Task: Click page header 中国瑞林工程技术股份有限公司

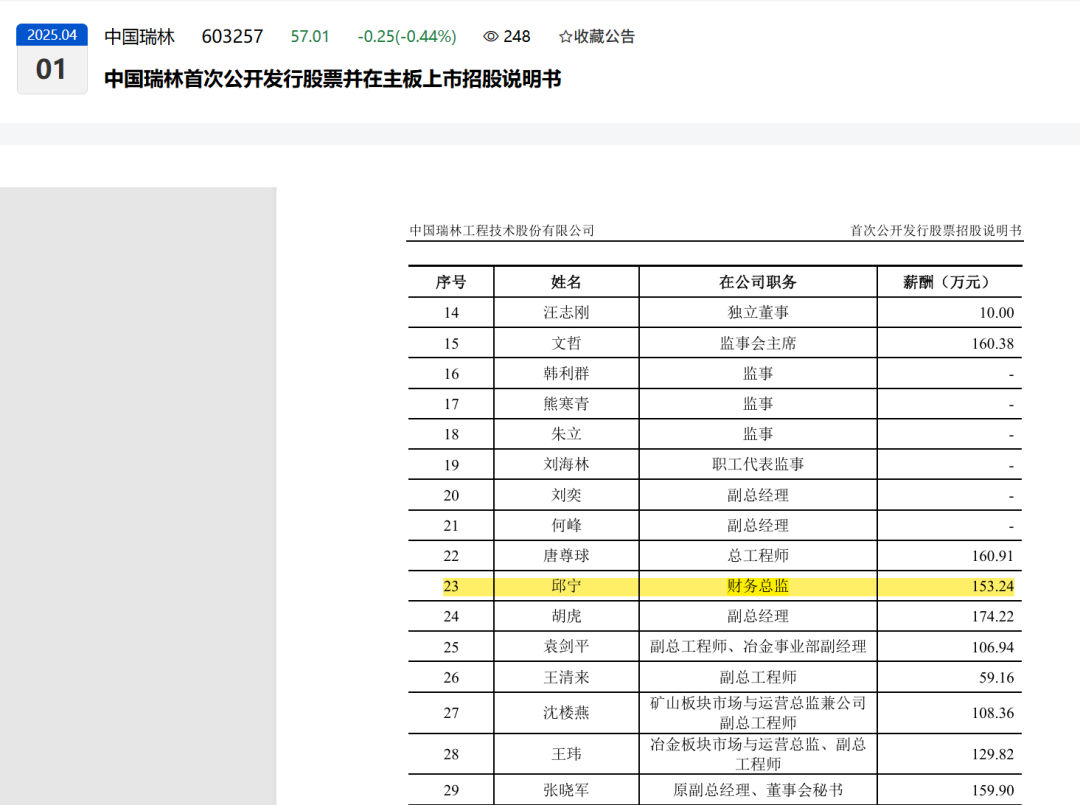Action: [501, 231]
